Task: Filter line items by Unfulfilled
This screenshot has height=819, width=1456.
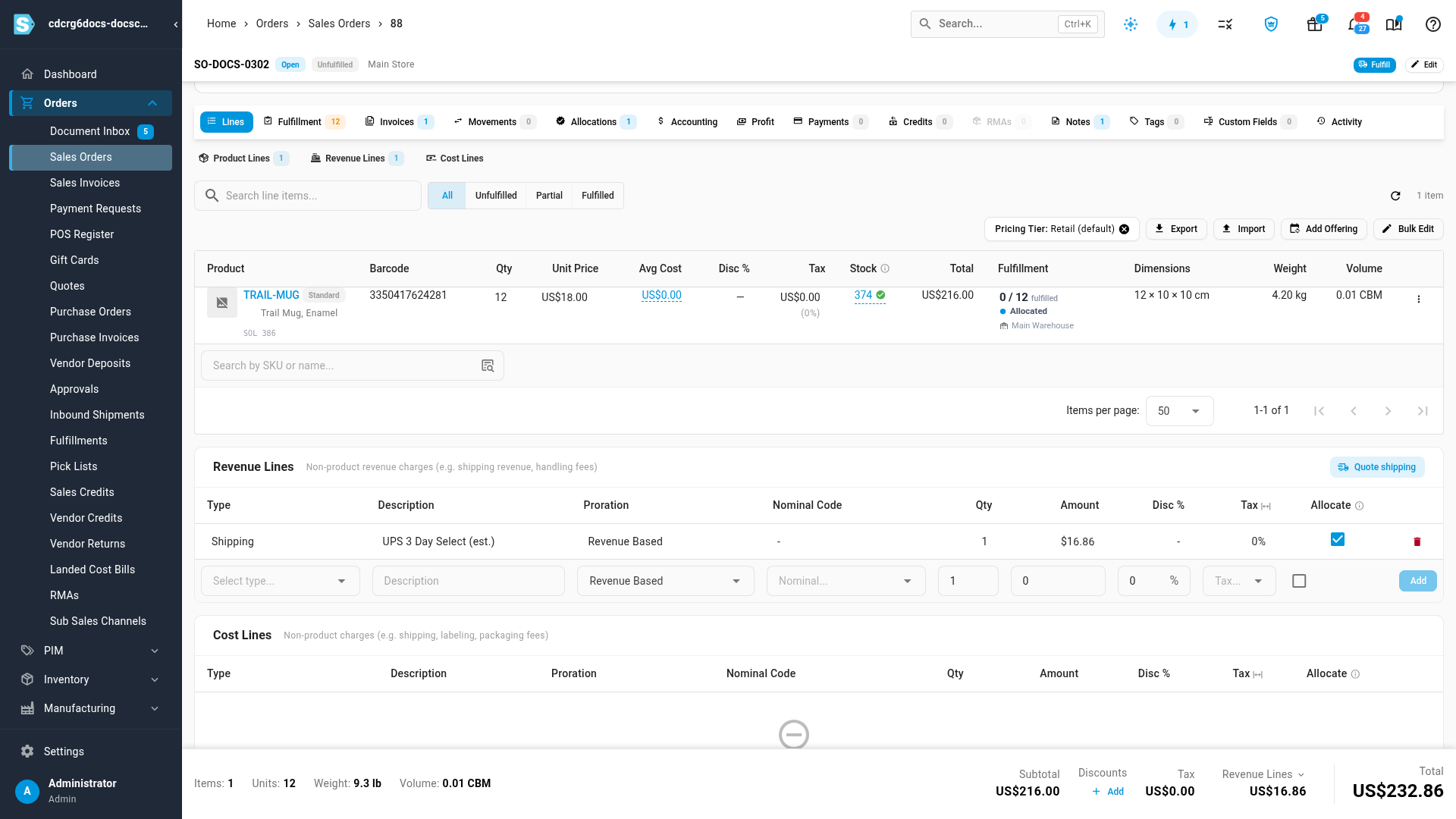Action: click(496, 196)
